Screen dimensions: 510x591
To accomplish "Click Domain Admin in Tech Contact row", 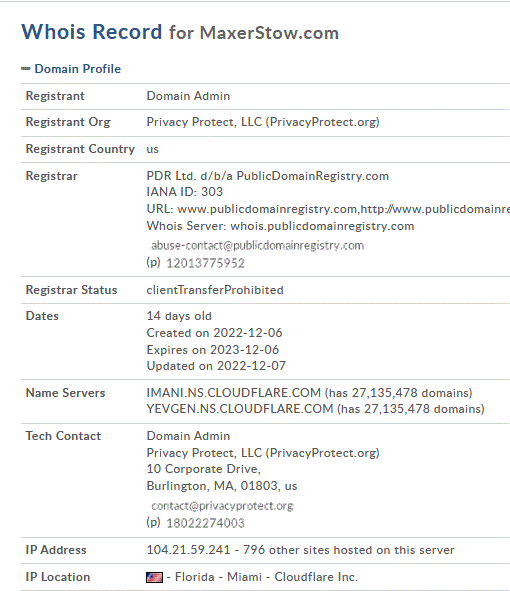I will coord(188,436).
